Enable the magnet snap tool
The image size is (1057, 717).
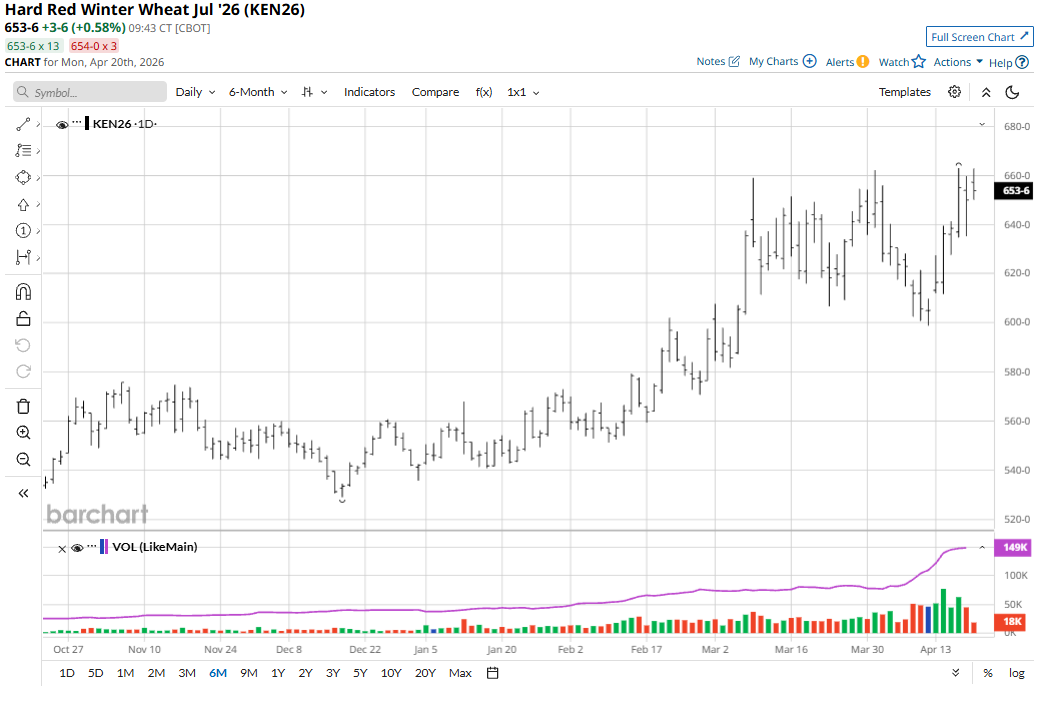pyautogui.click(x=23, y=292)
